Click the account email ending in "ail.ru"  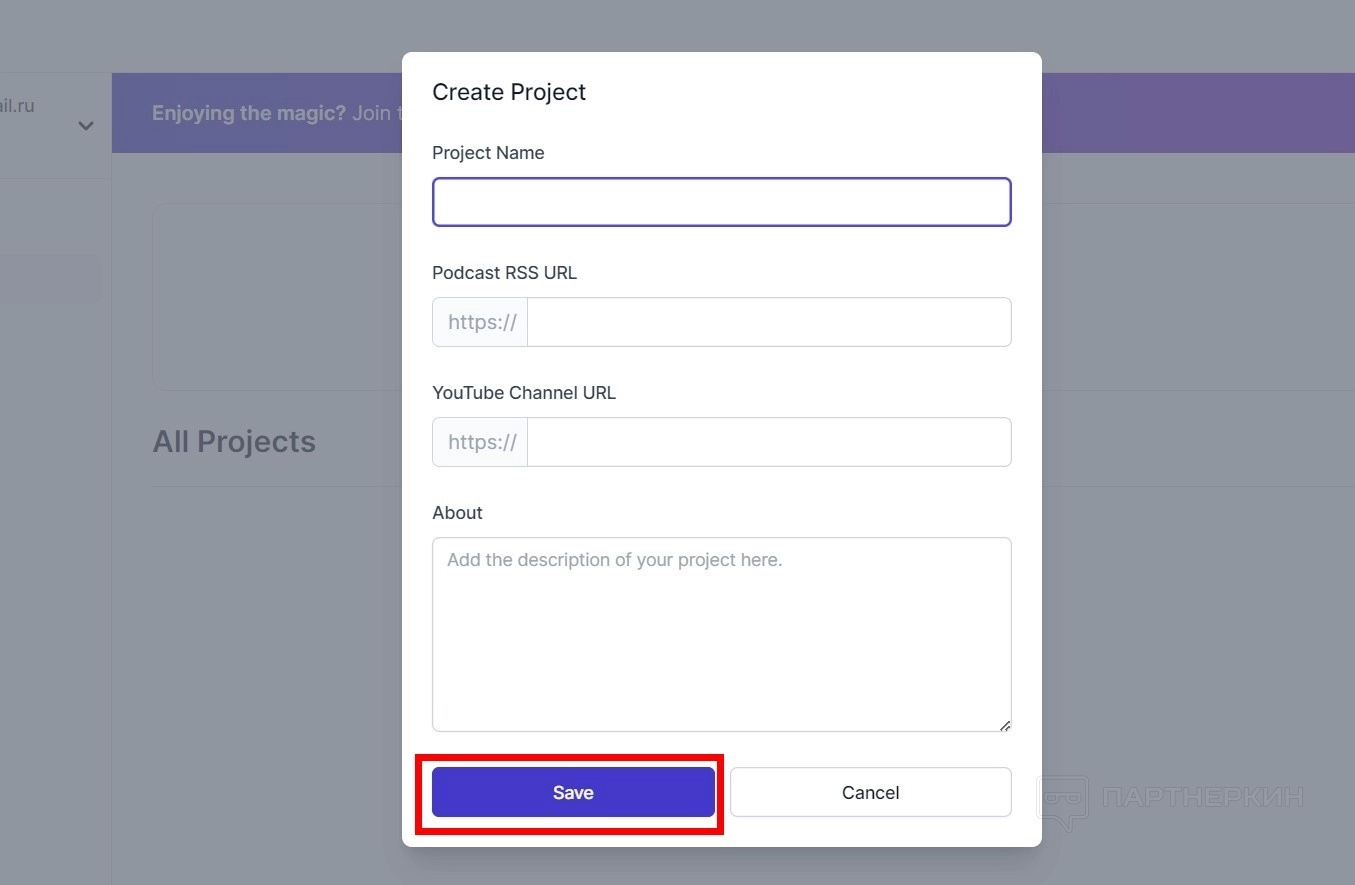(18, 105)
